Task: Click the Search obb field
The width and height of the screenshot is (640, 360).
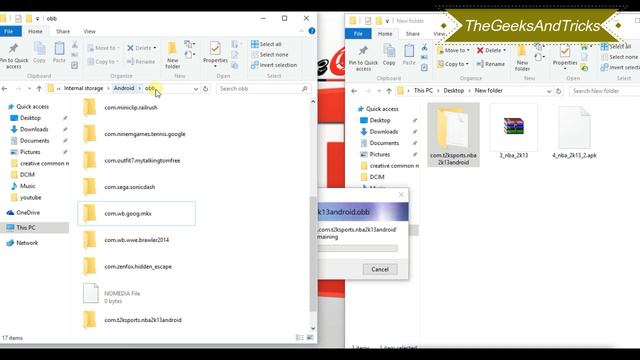Action: [263, 89]
